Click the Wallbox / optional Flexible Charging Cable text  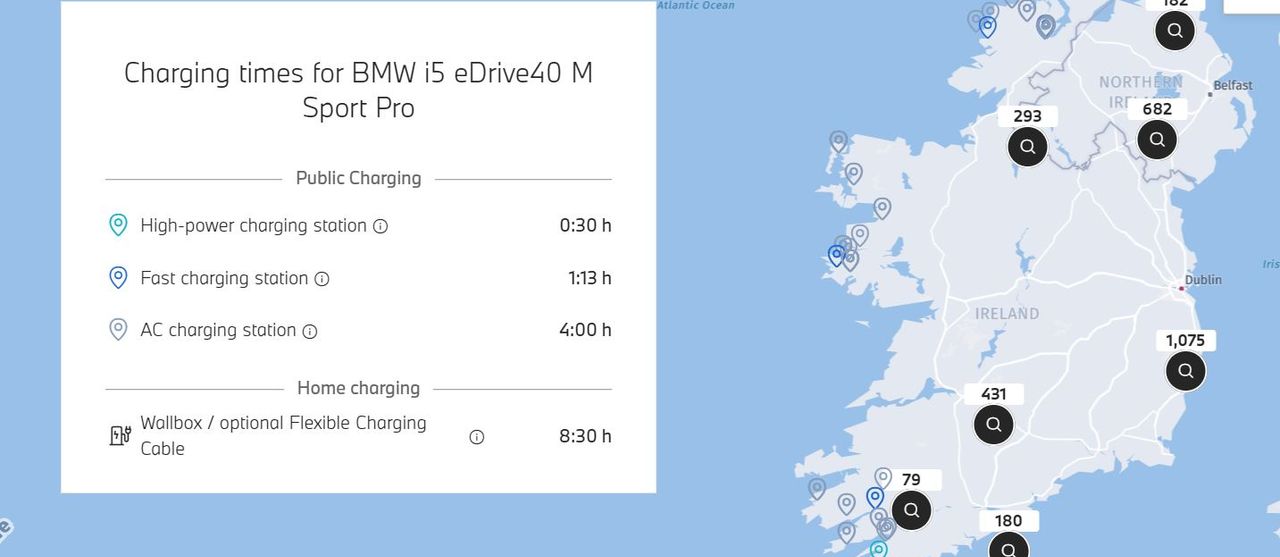click(x=283, y=435)
